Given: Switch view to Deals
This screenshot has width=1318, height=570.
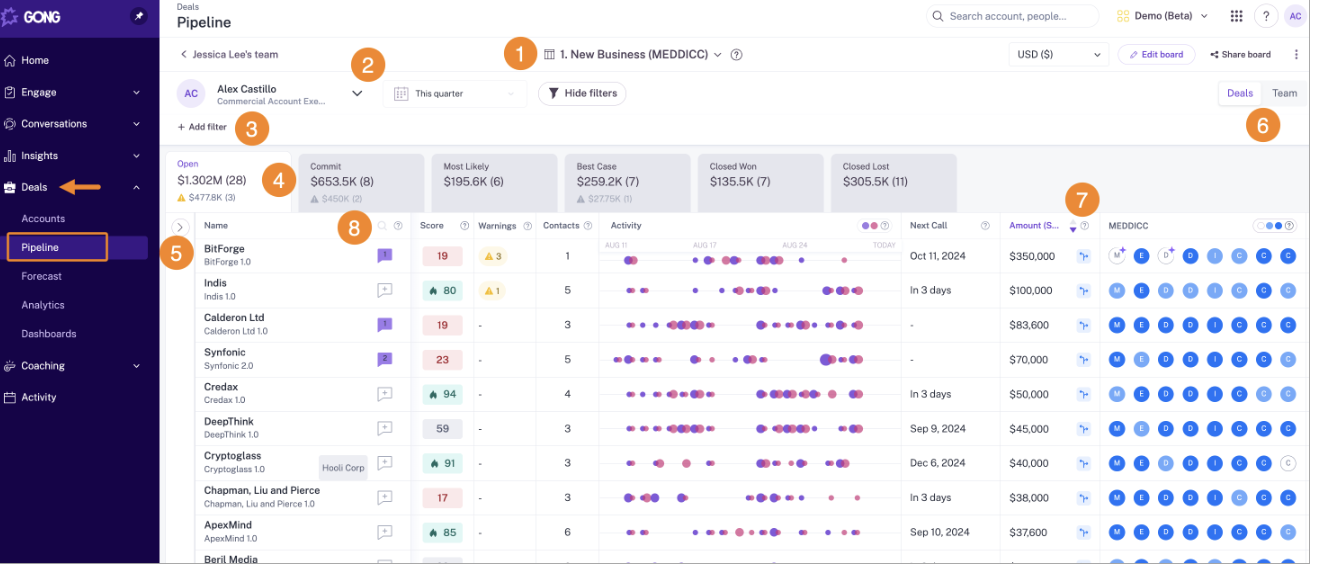Looking at the screenshot, I should click(1240, 93).
